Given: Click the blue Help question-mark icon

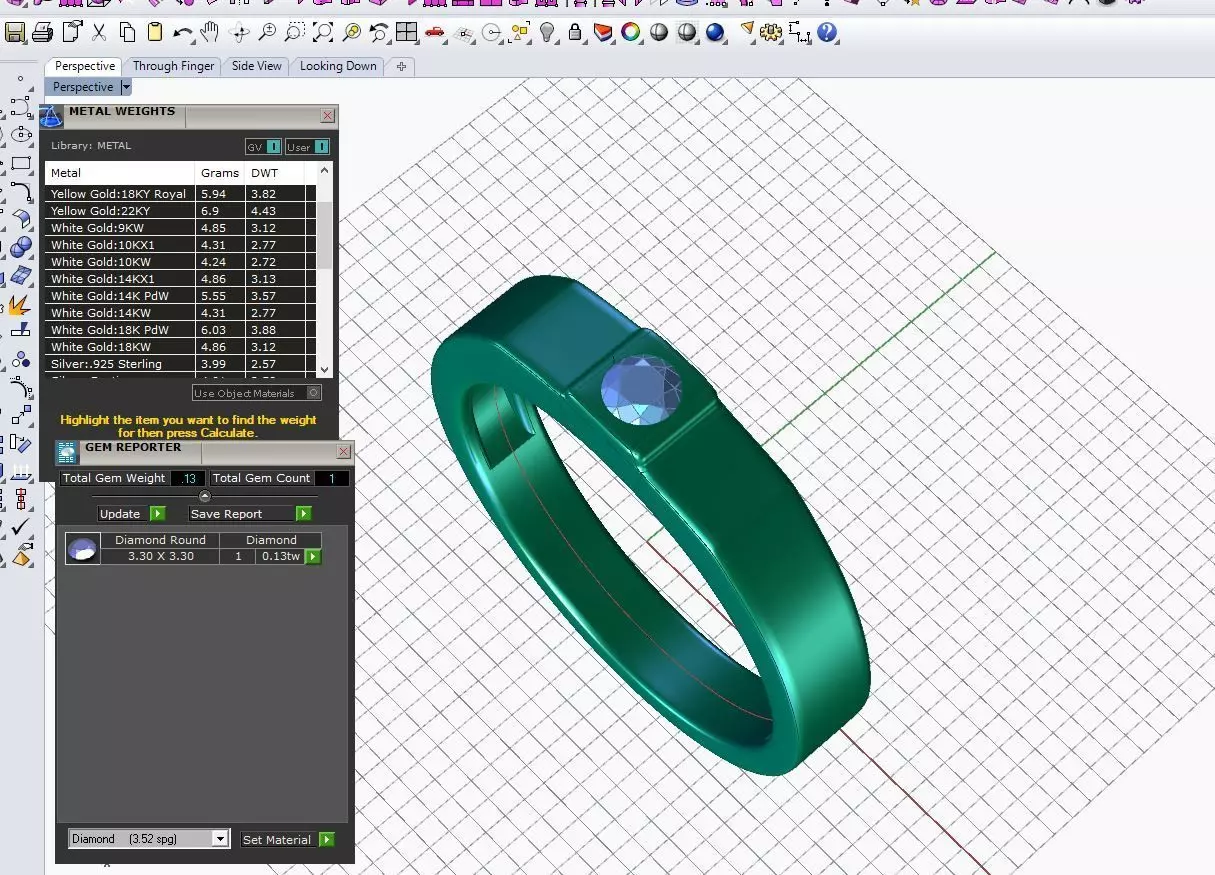Looking at the screenshot, I should 826,33.
